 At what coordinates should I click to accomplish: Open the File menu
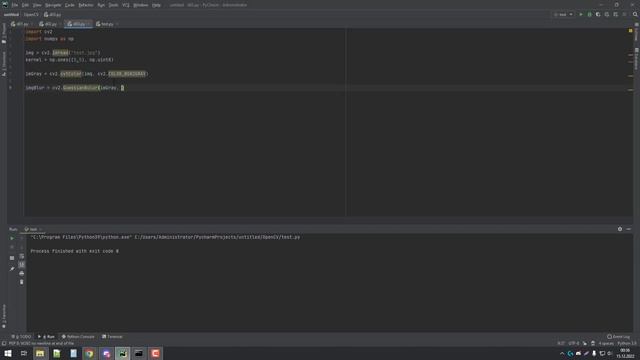[x=15, y=5]
